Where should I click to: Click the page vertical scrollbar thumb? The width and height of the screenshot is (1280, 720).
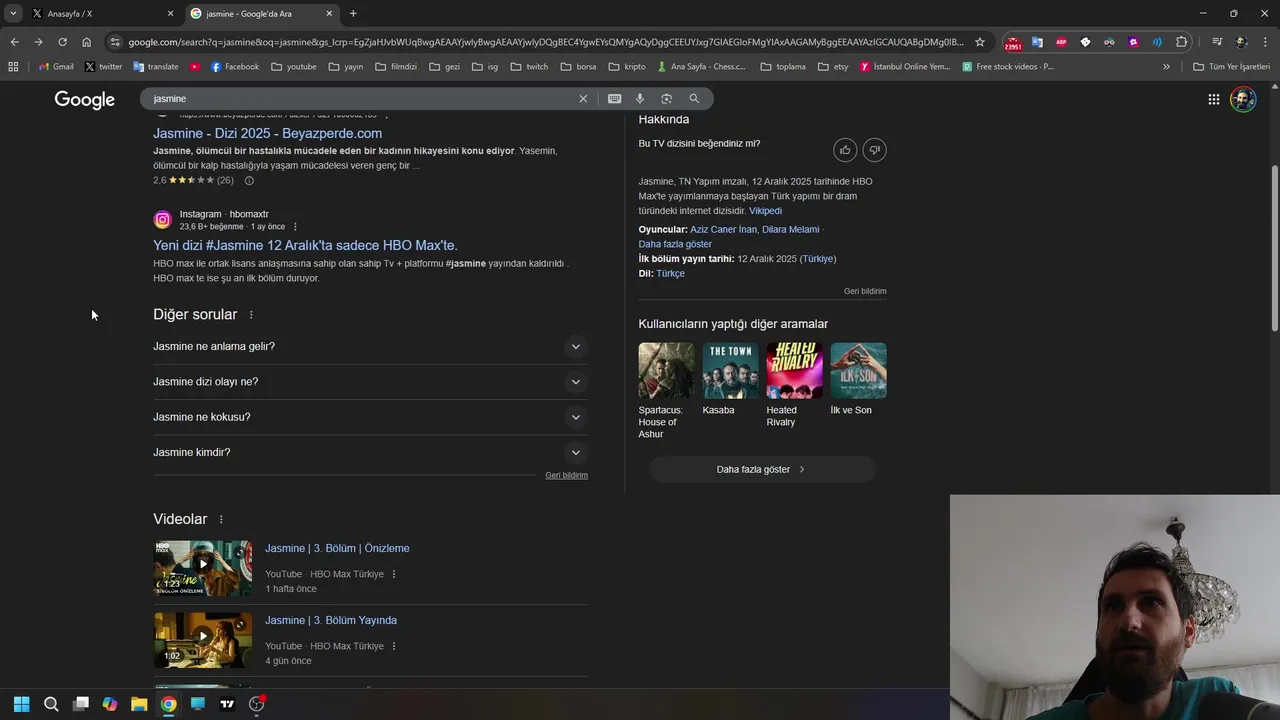click(1274, 247)
